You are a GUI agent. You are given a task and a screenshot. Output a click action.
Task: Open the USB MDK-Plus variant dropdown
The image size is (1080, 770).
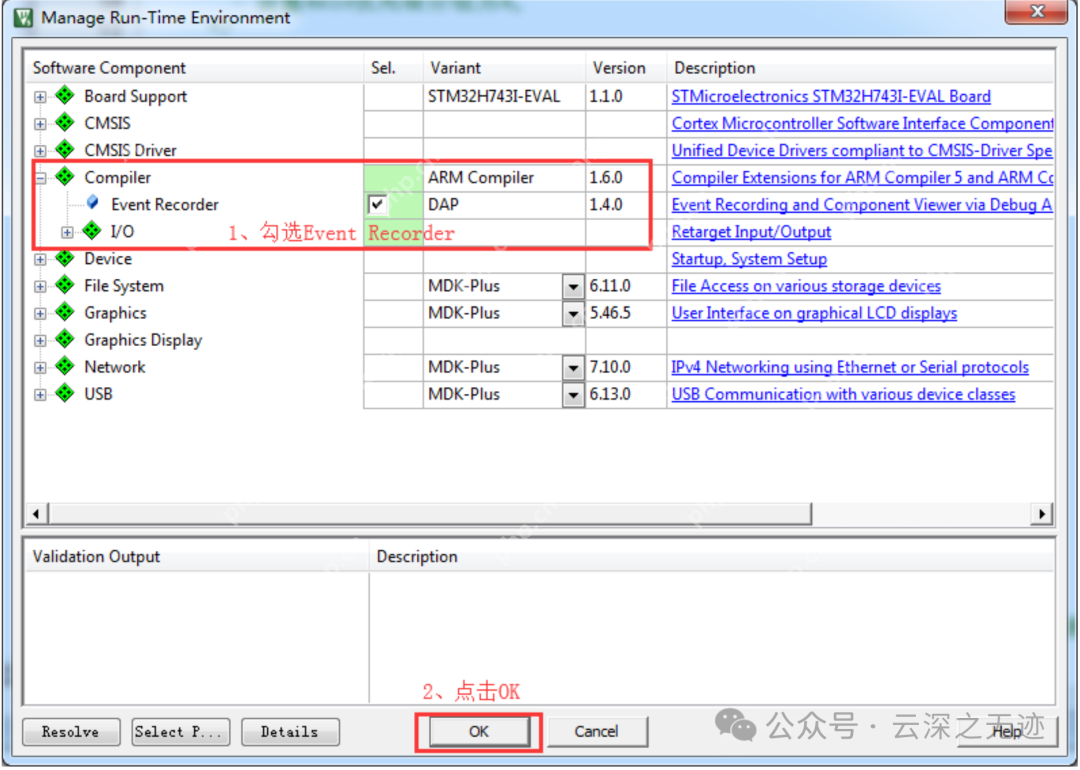pos(573,395)
